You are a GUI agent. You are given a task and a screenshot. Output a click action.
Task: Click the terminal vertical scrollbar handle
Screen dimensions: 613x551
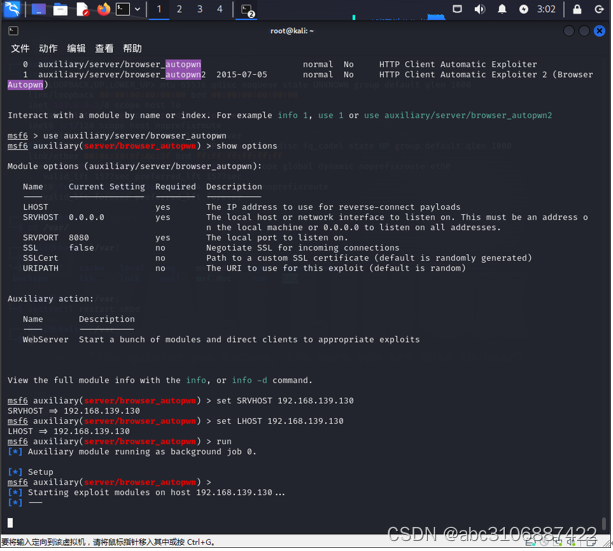coord(603,523)
